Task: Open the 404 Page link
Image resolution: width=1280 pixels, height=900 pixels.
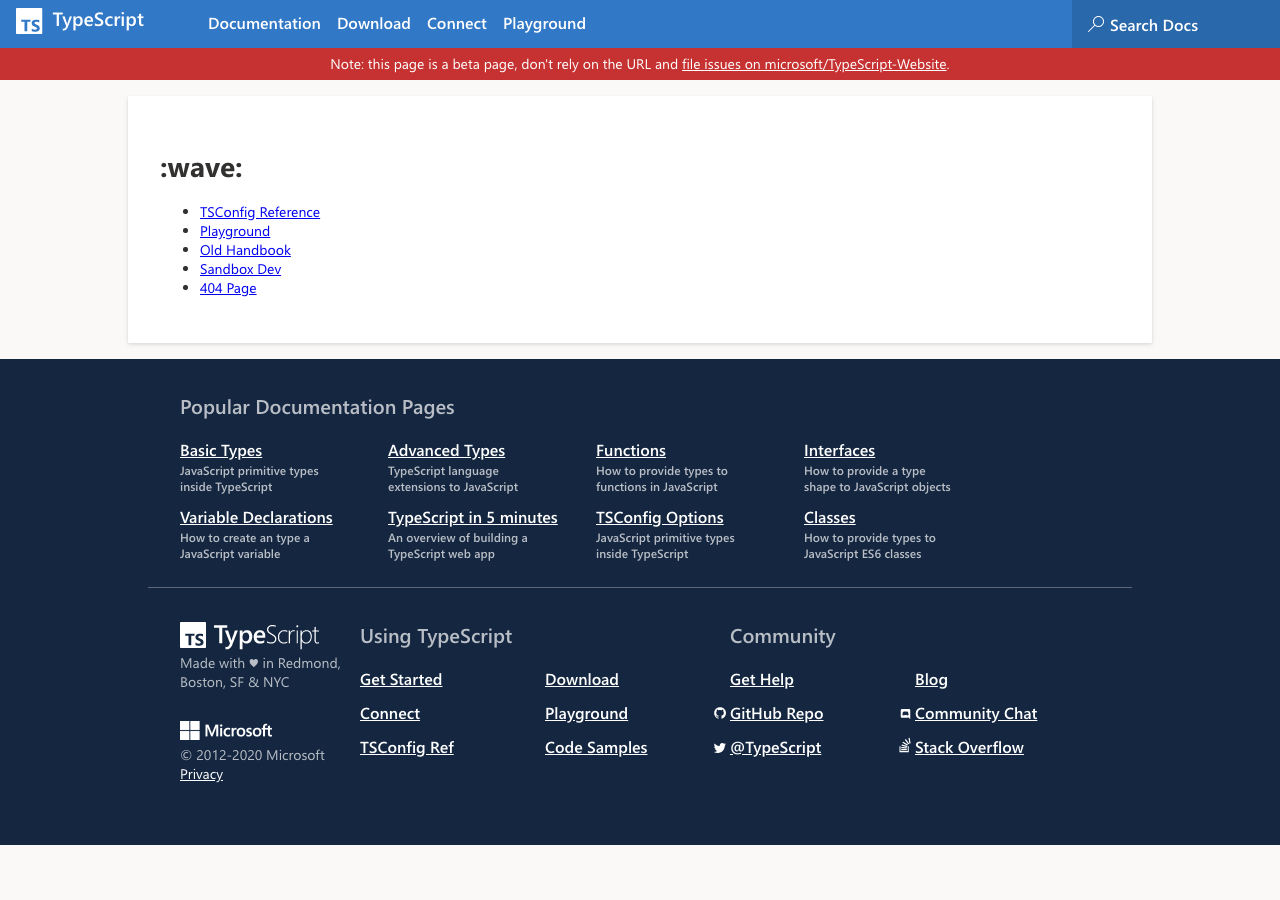Action: click(228, 288)
